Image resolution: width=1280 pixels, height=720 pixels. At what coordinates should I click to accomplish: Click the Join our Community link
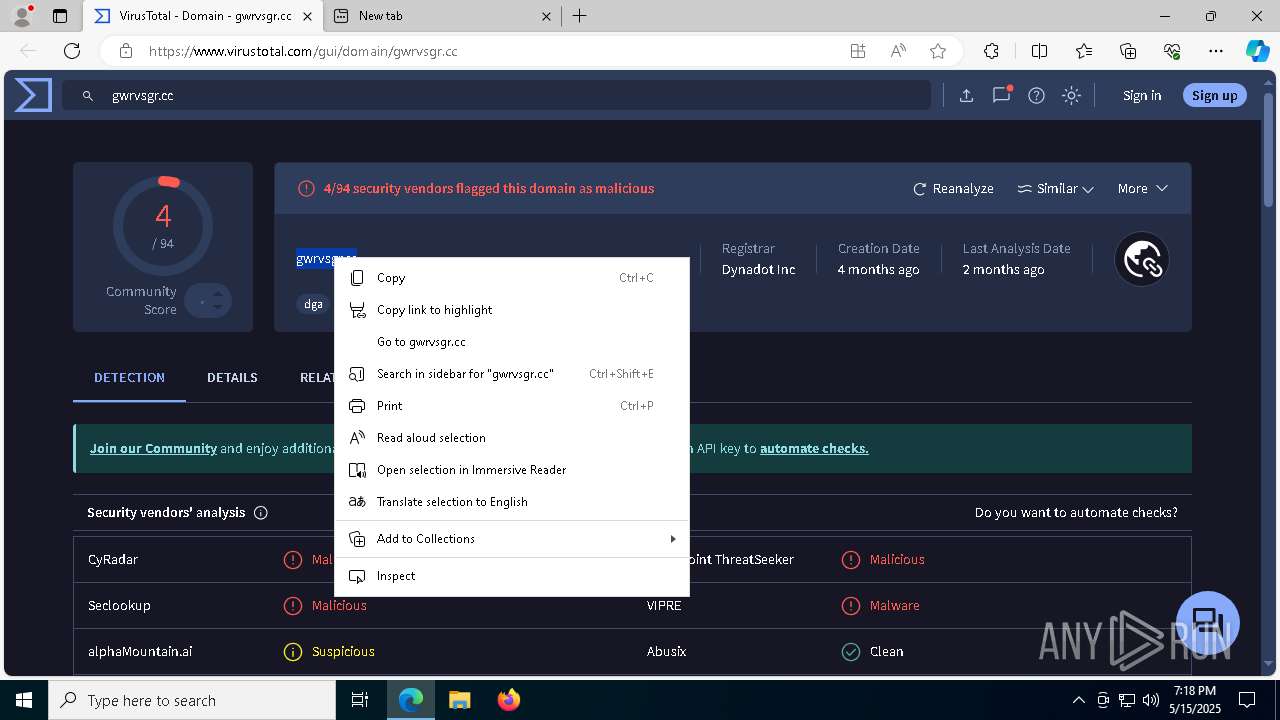[153, 448]
